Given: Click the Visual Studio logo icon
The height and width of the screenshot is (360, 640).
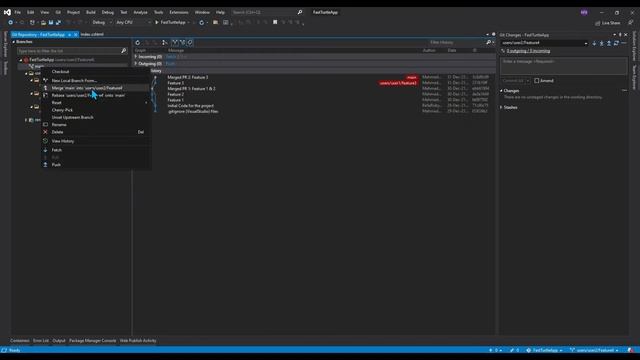Looking at the screenshot, I should tap(7, 12).
